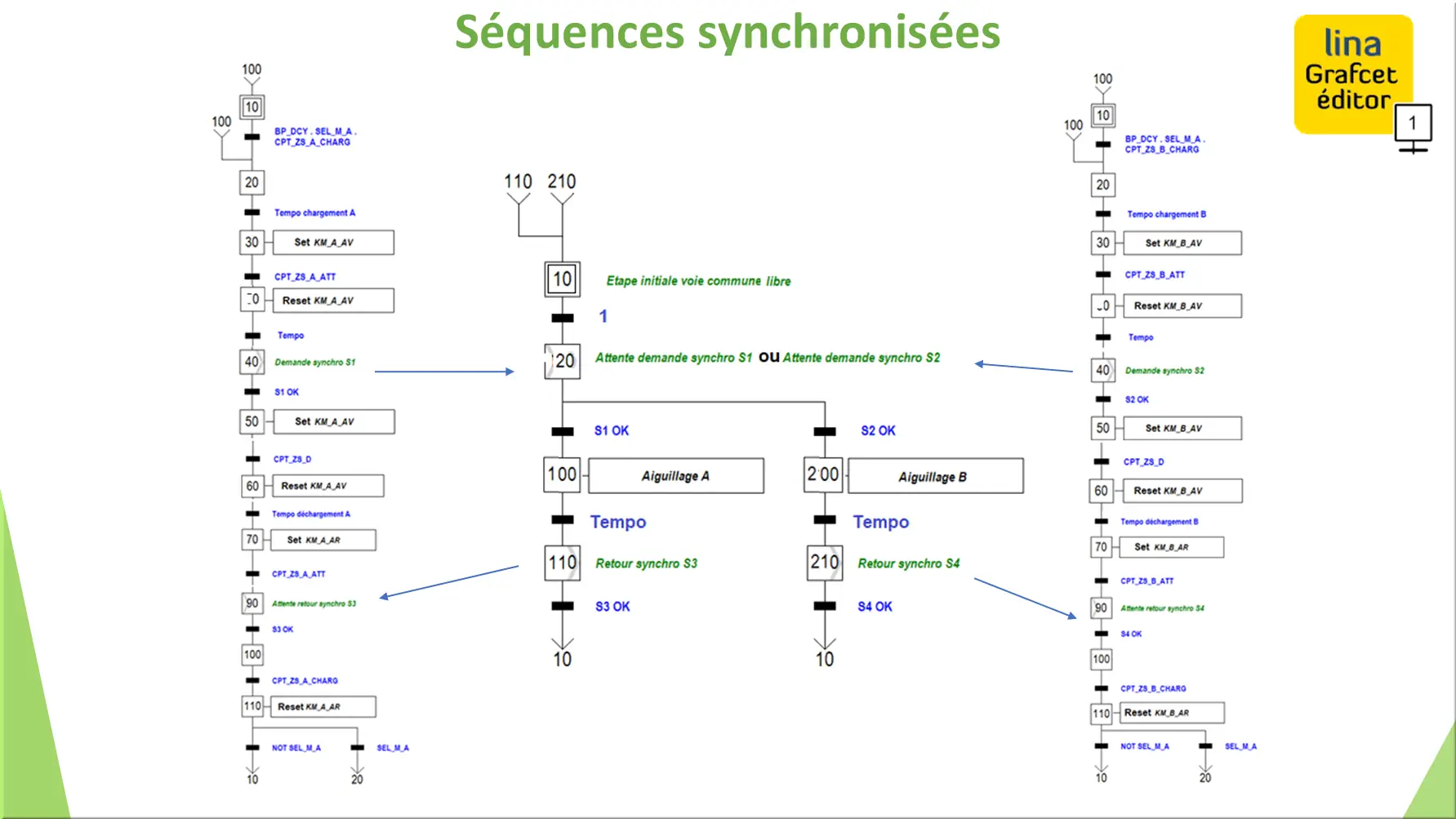Select 'Demande synchro S2' in right grafcet
Viewport: 1456px width, 819px height.
(1164, 371)
